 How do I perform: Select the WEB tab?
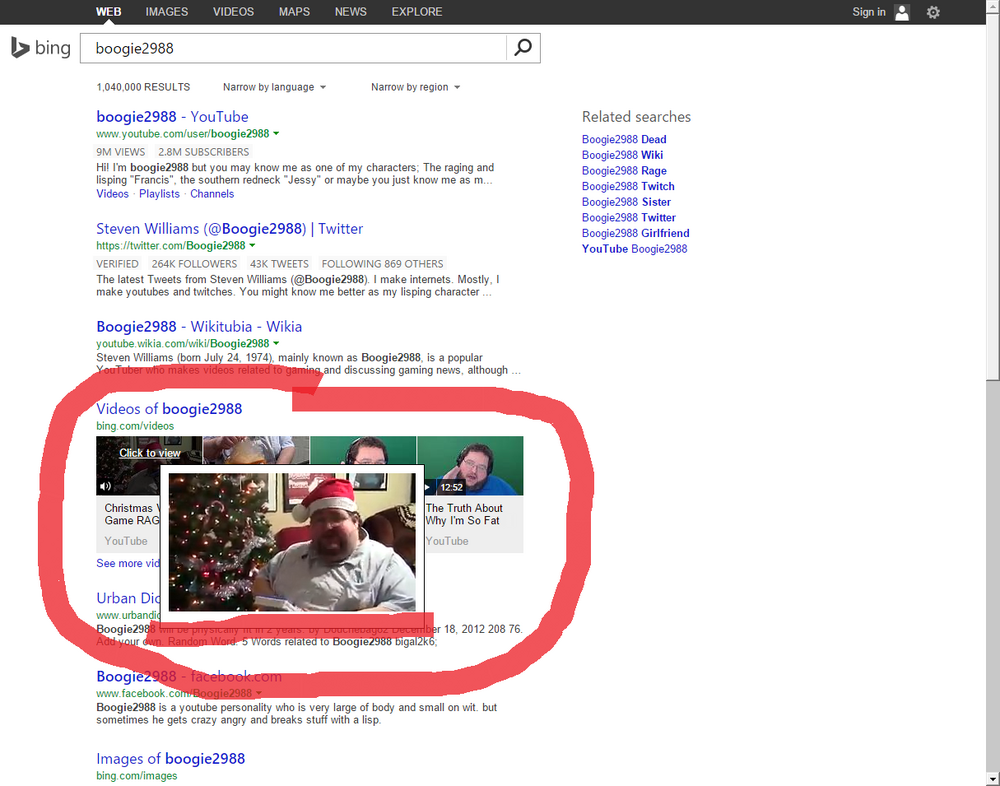(108, 11)
